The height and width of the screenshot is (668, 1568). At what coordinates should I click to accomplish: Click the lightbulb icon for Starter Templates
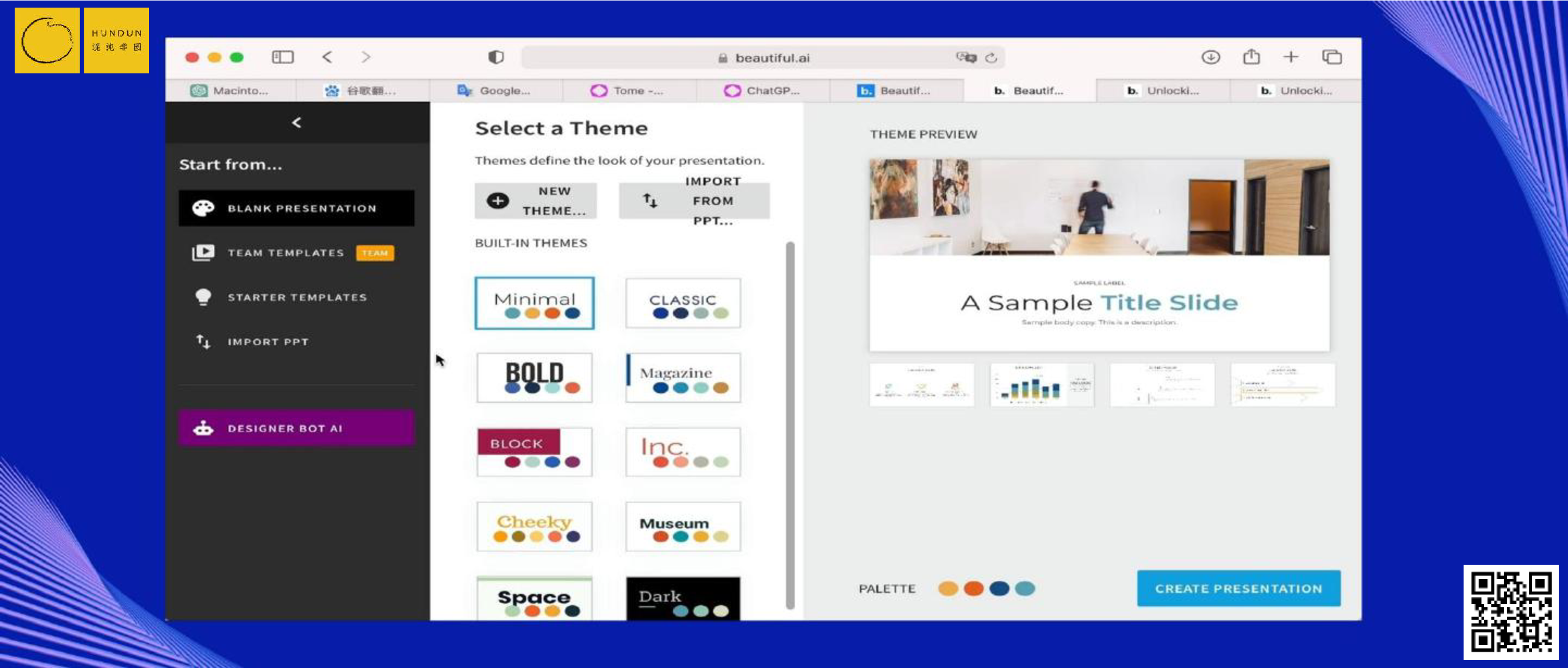(203, 297)
